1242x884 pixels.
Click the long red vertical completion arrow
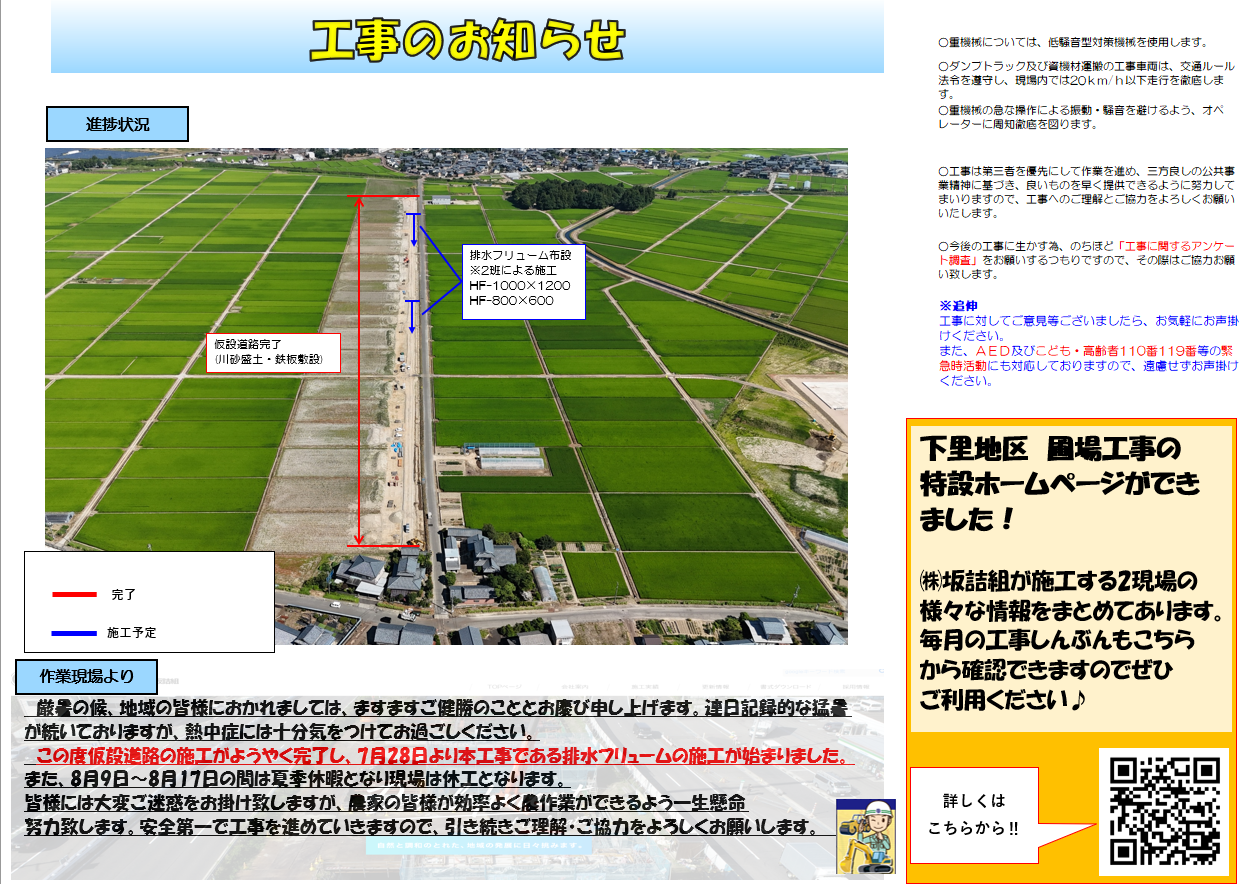pos(358,370)
